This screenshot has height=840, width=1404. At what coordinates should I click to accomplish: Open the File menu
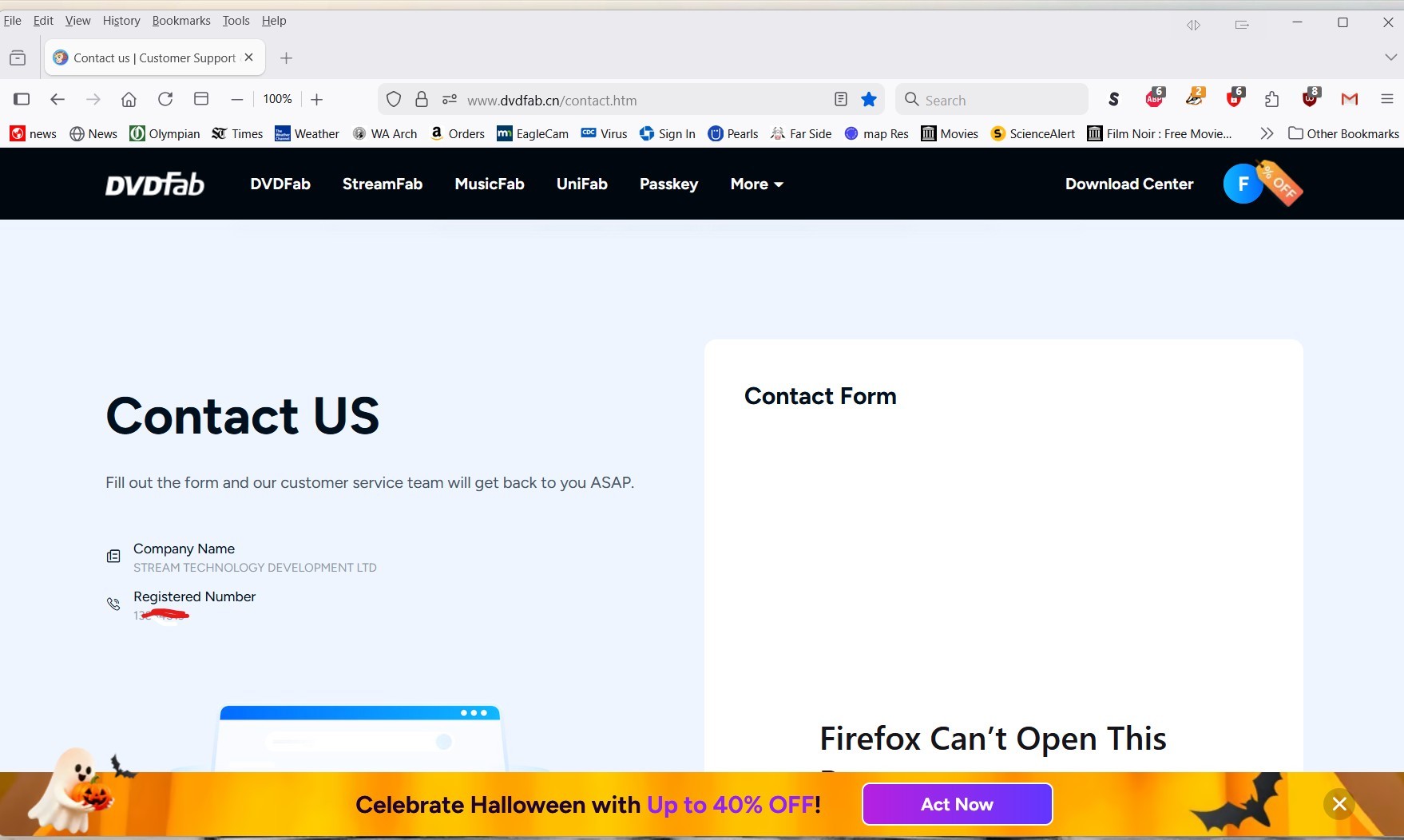12,21
